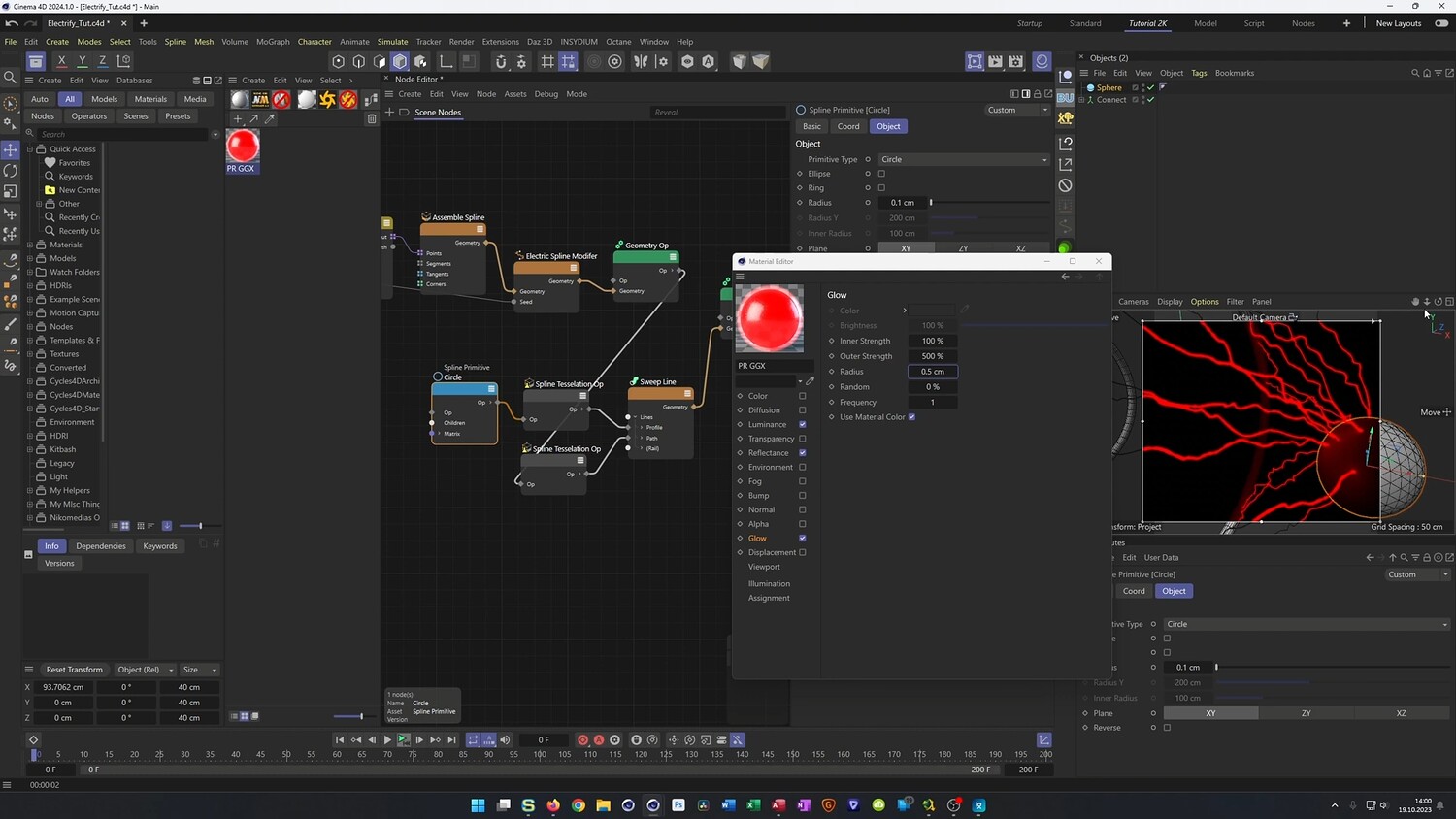Screen dimensions: 1456x819
Task: Uncheck Use Material Color checkbox
Action: [911, 417]
